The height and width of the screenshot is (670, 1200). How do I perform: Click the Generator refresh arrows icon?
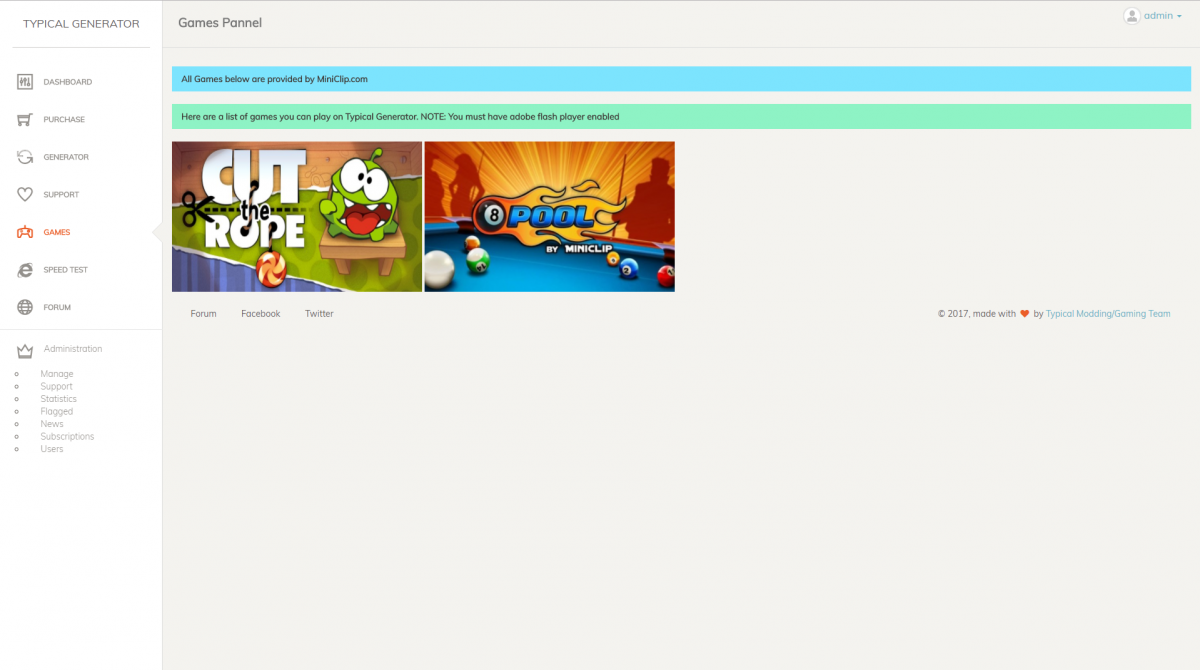click(x=26, y=157)
